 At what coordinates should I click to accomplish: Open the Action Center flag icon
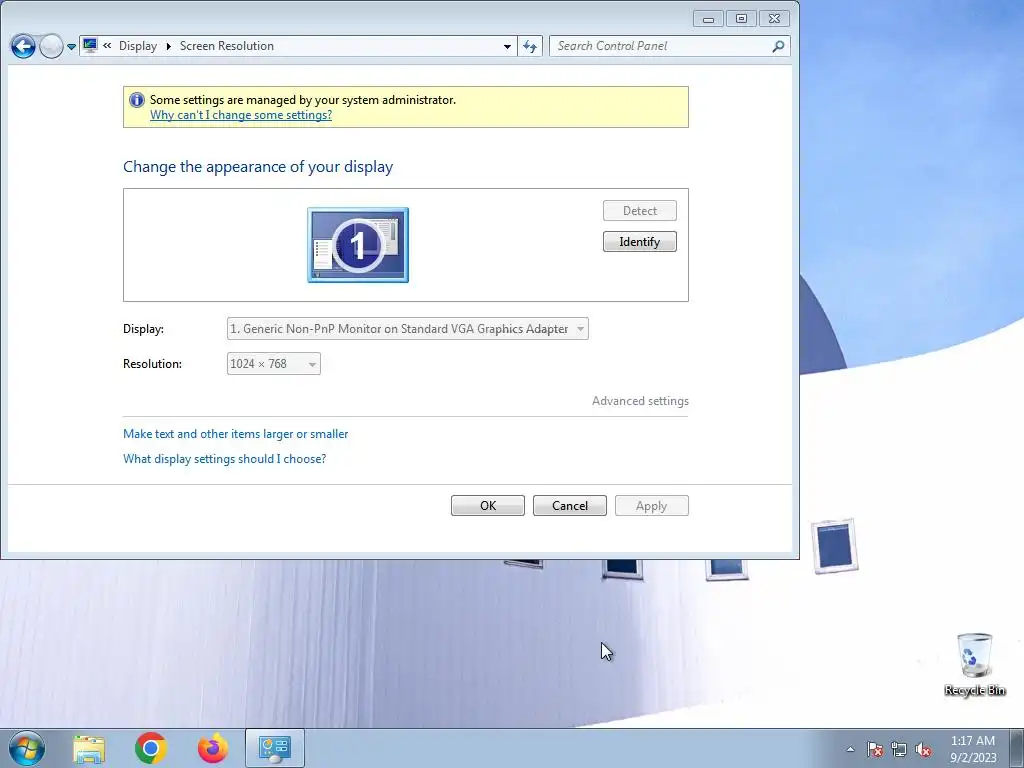click(875, 749)
